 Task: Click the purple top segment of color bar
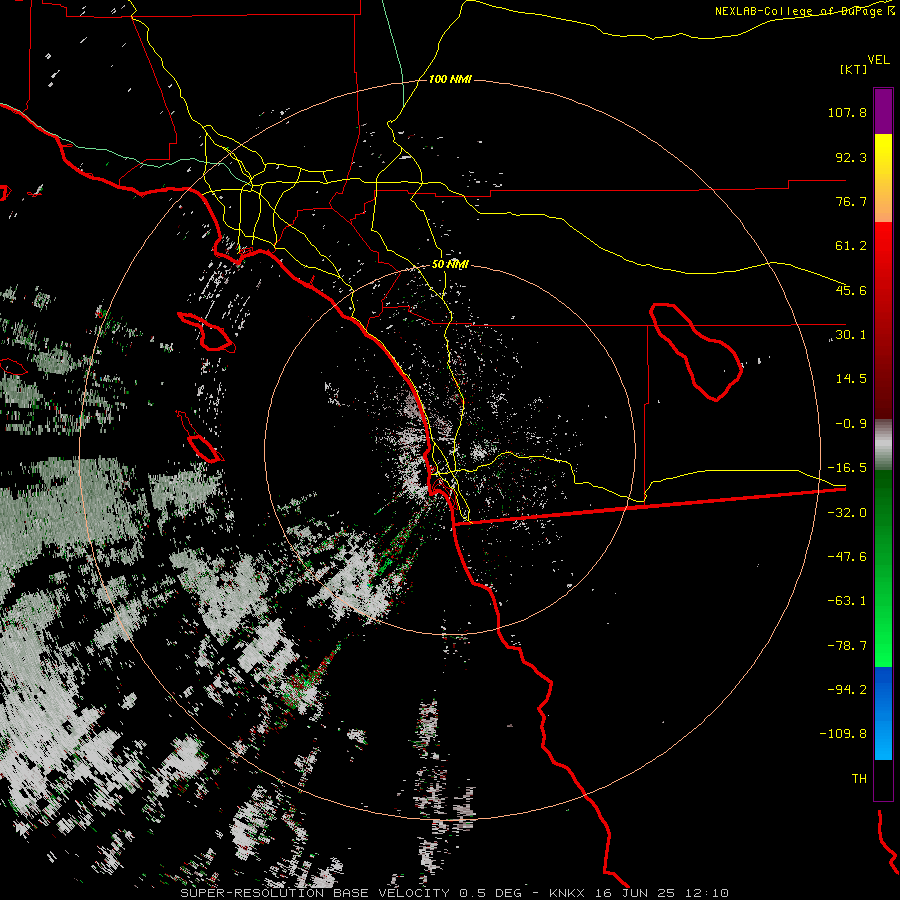tap(883, 111)
